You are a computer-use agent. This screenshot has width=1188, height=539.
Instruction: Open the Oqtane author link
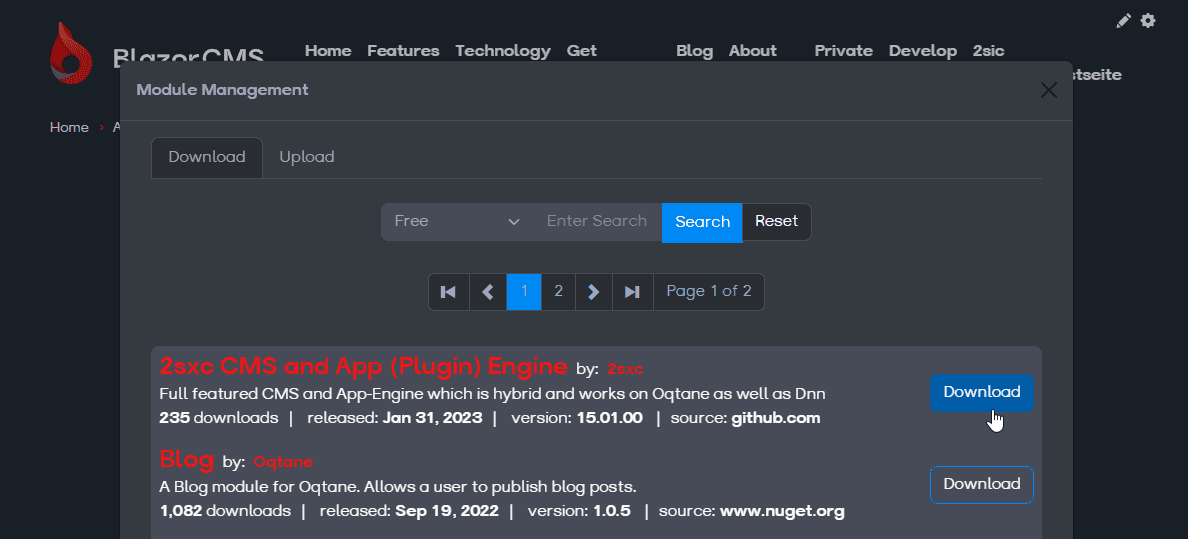[x=283, y=462]
